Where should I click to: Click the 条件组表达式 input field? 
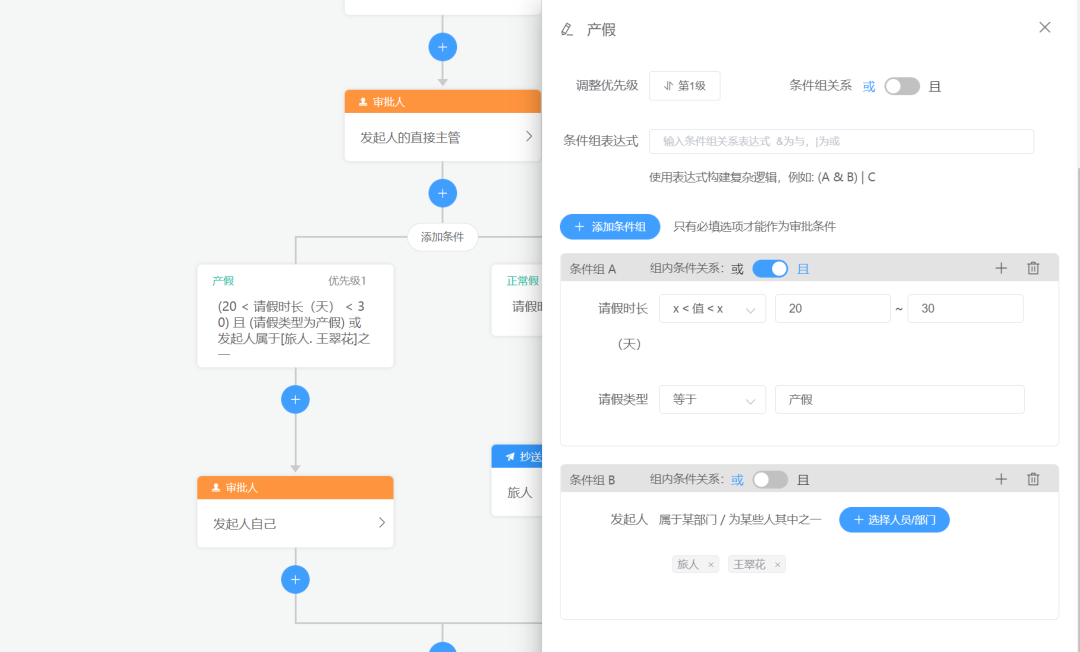[841, 141]
